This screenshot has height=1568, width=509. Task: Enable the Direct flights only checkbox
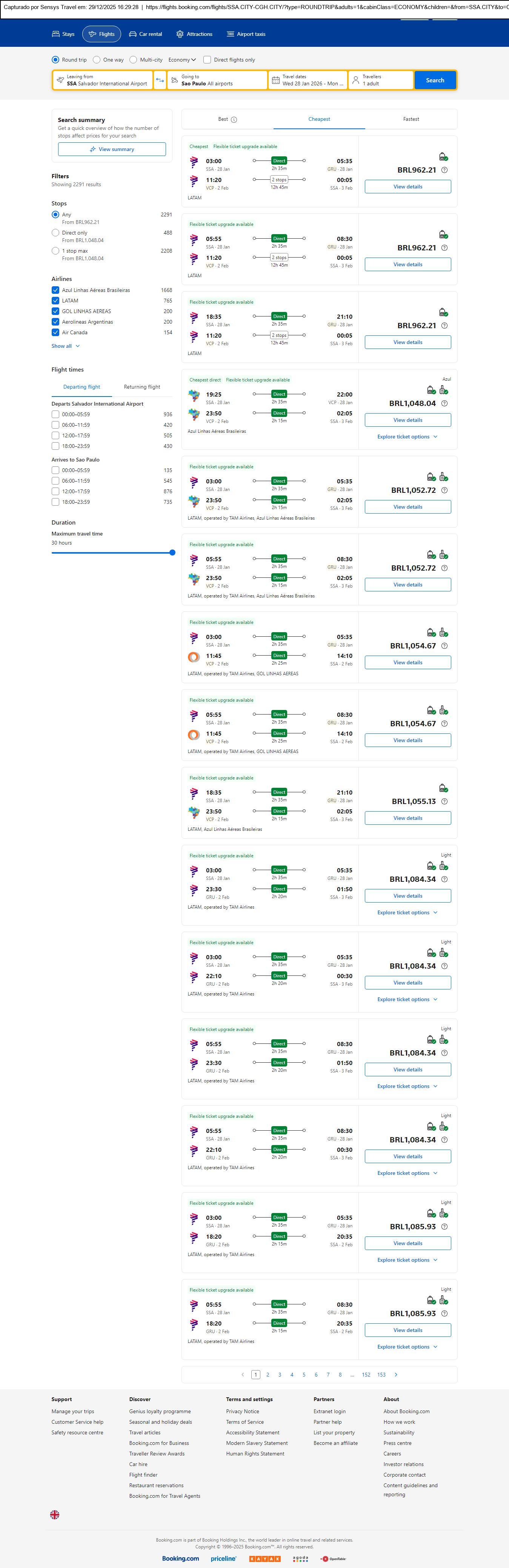[208, 60]
